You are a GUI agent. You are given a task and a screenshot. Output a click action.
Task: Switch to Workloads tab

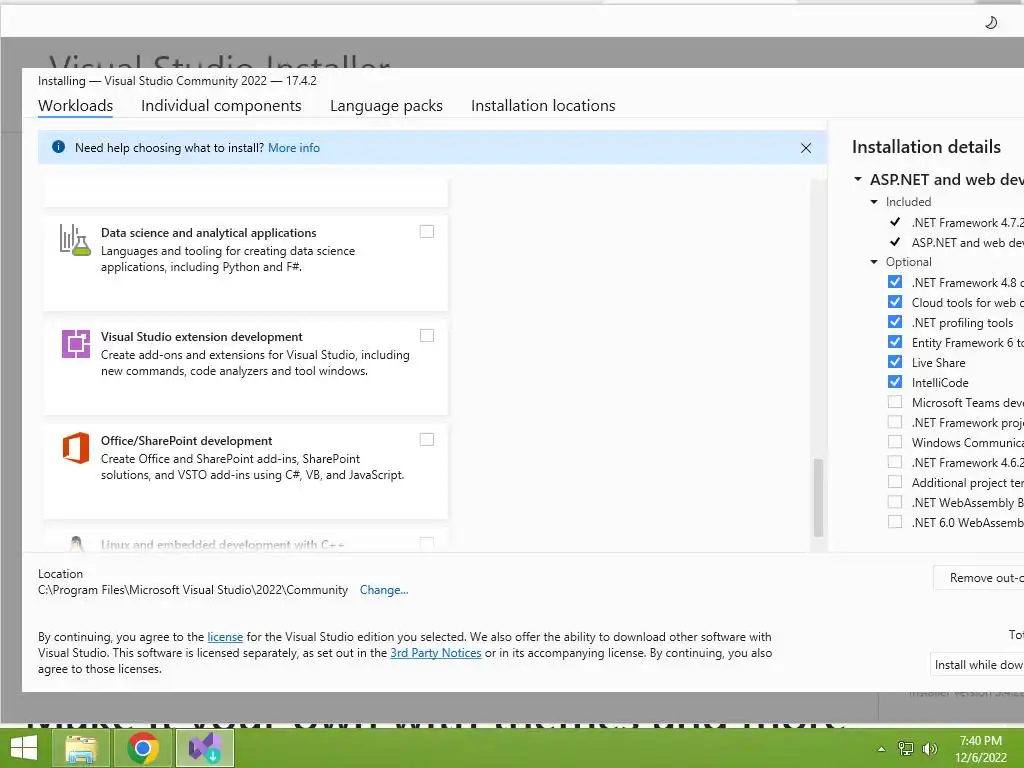coord(75,105)
